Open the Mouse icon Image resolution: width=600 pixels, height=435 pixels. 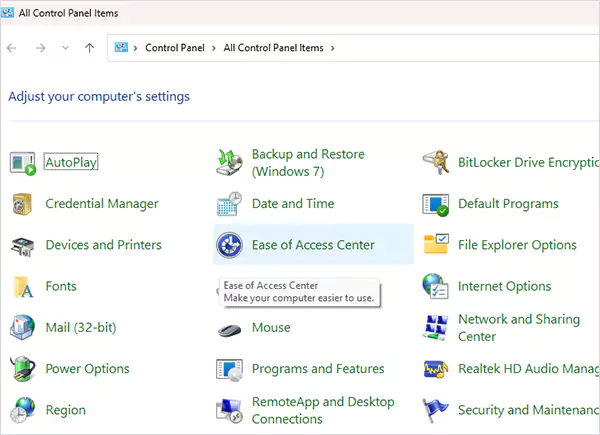pyautogui.click(x=229, y=329)
